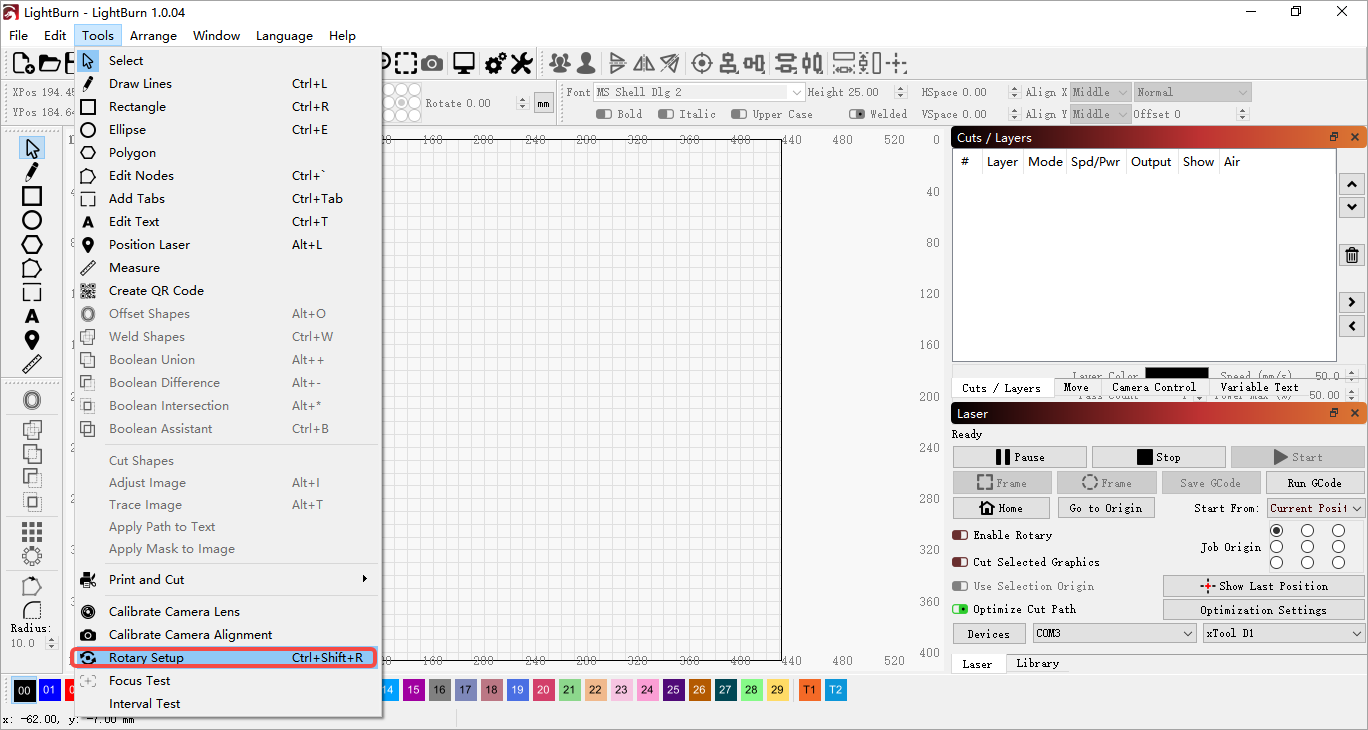Click the trash delete layer icon
The width and height of the screenshot is (1368, 730).
pyautogui.click(x=1352, y=256)
